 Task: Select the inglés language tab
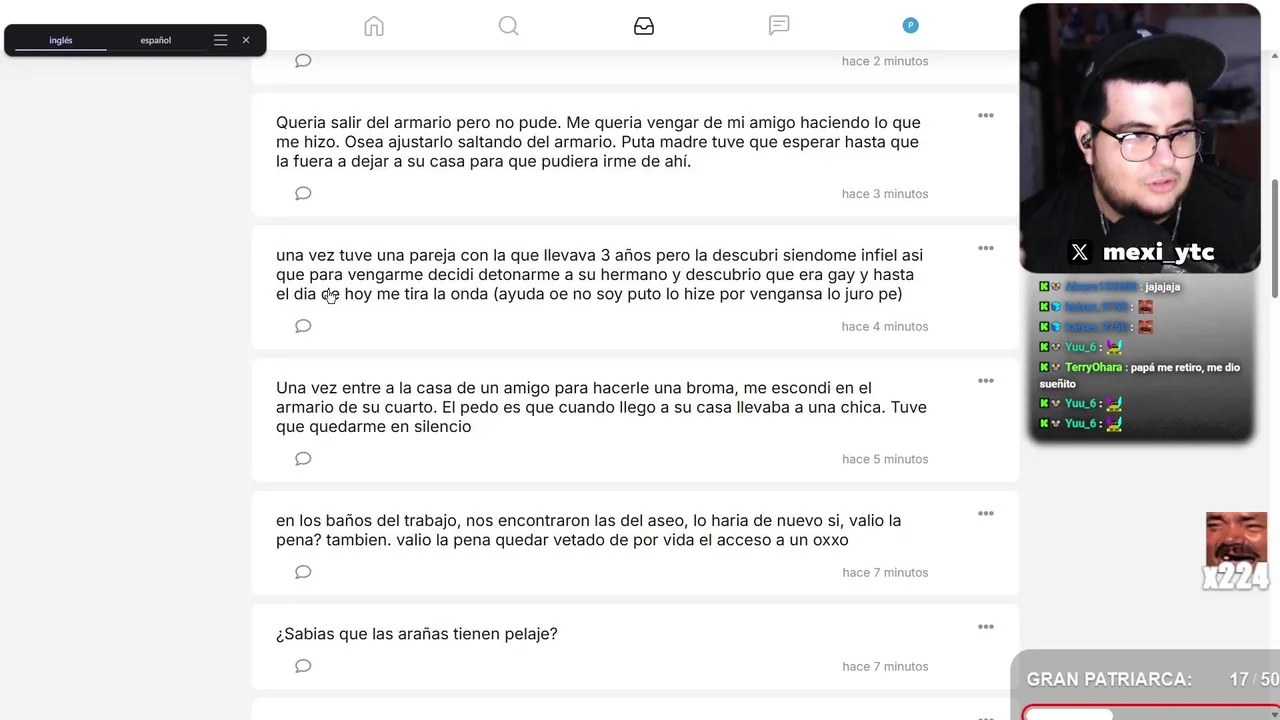(x=61, y=40)
